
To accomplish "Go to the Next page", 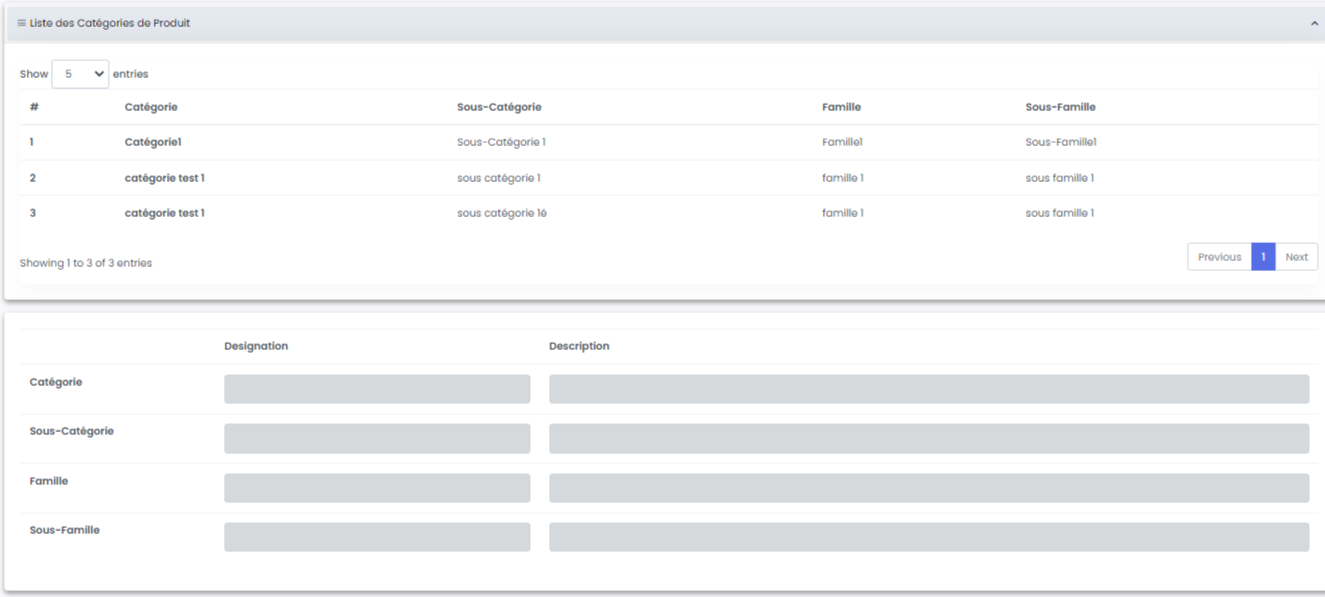I will [1296, 257].
